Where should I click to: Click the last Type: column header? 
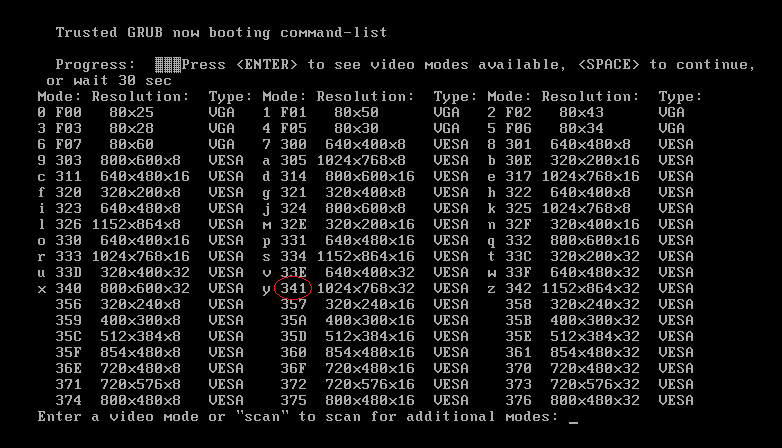(x=680, y=96)
